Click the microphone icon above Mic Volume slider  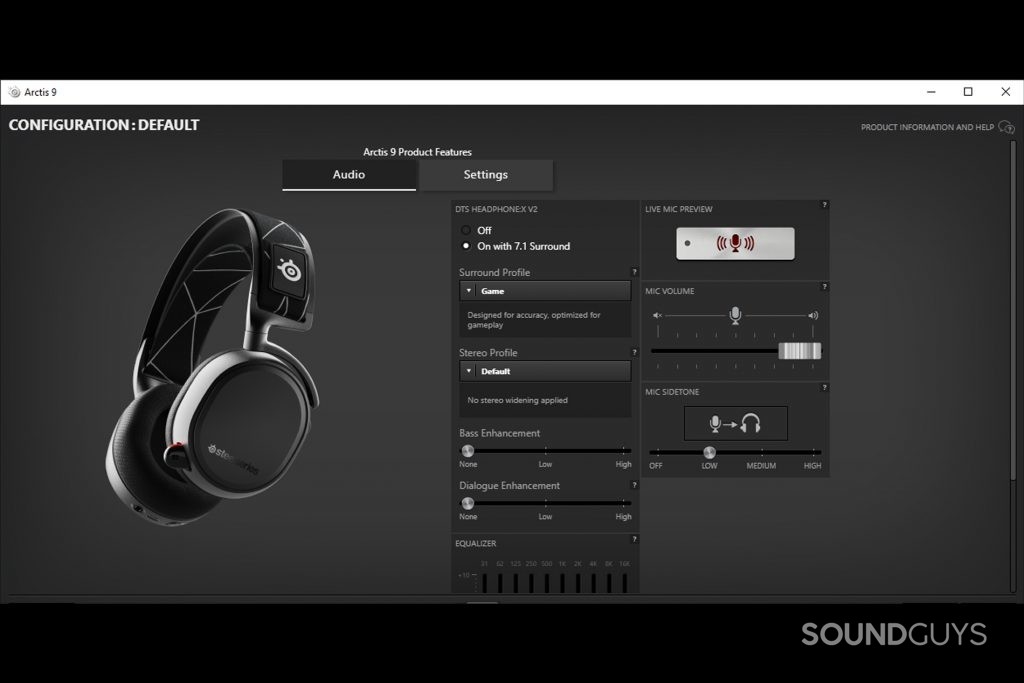[735, 315]
